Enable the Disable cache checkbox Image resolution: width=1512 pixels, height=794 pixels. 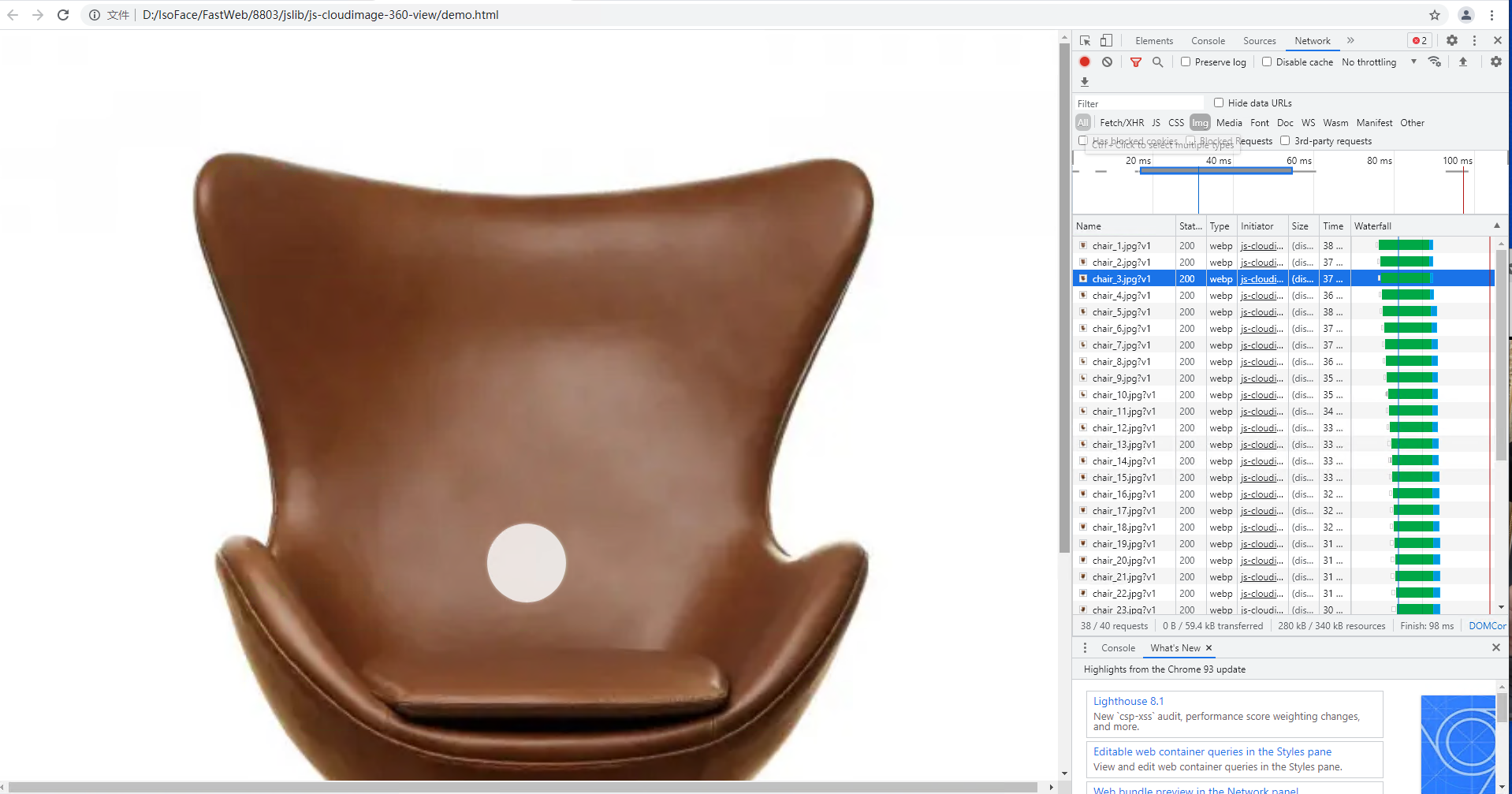(x=1267, y=62)
